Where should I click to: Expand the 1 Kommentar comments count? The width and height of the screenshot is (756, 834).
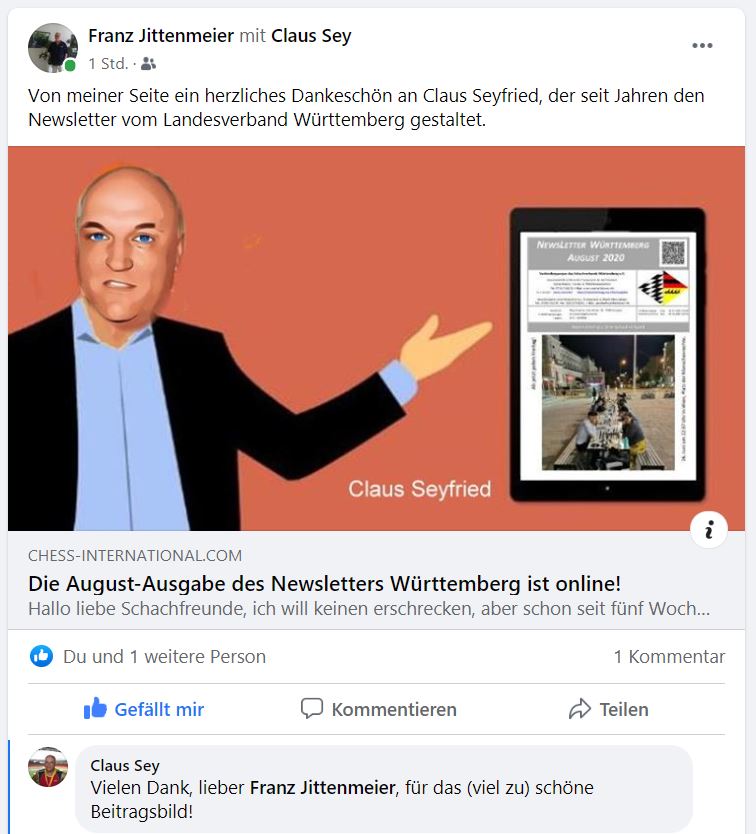coord(669,656)
